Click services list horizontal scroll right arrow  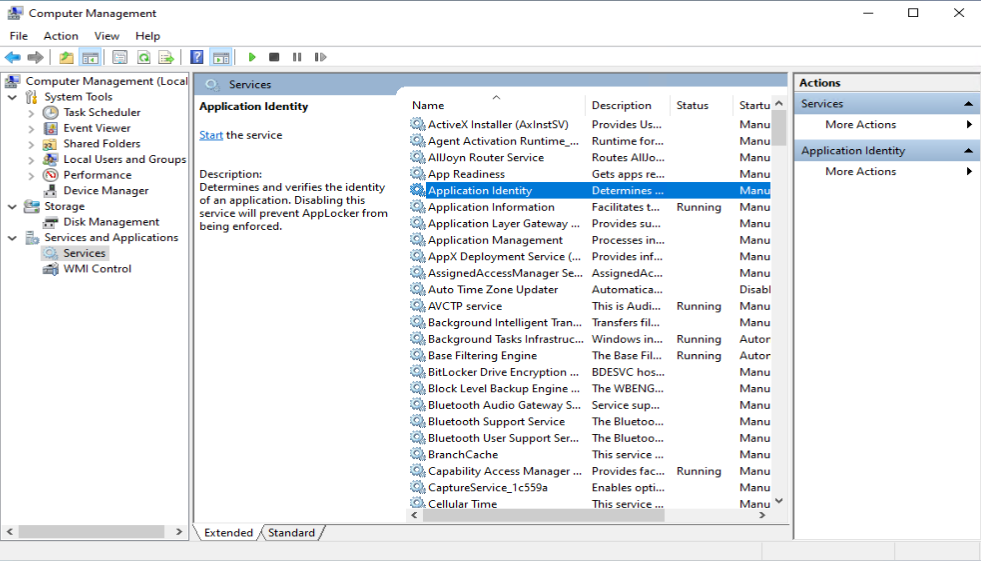(x=762, y=515)
